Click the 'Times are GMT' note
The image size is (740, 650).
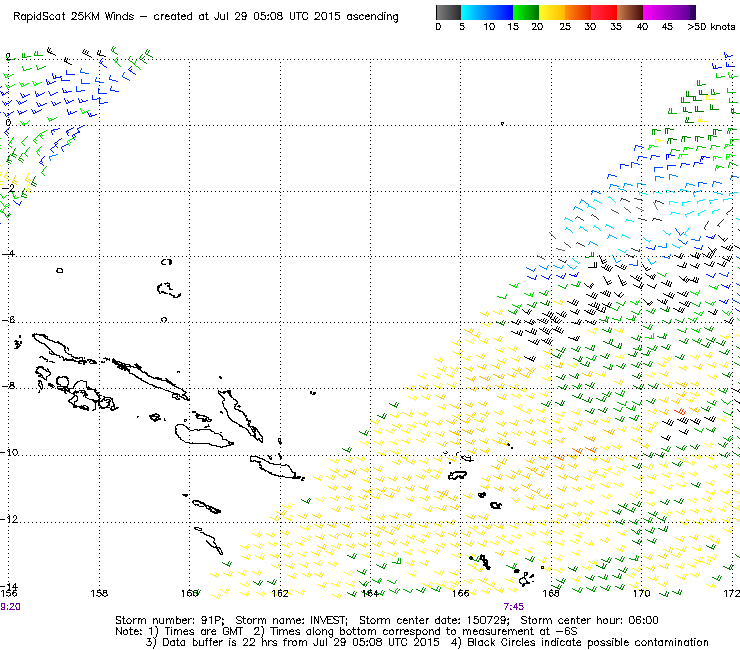[204, 631]
